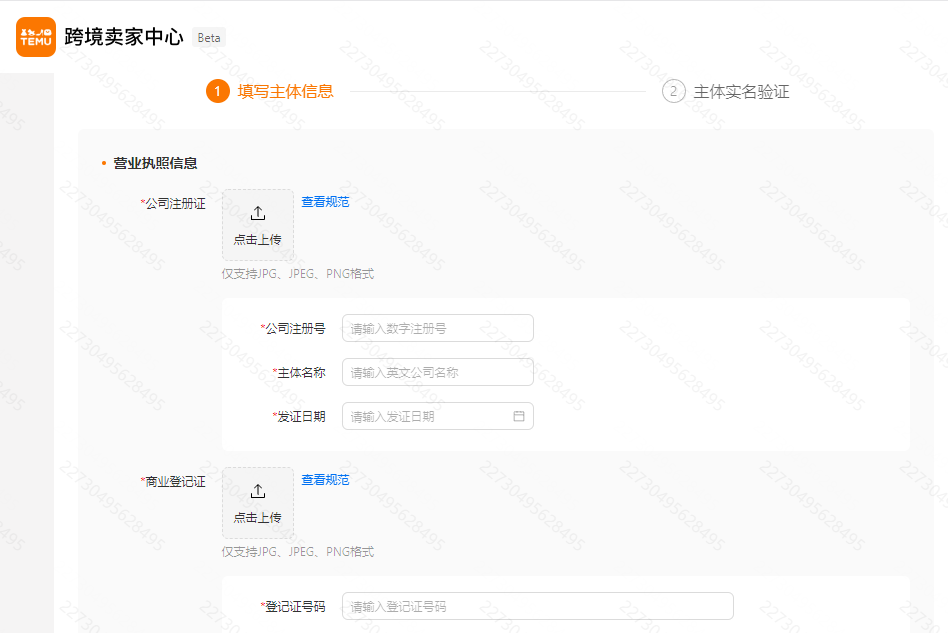948x633 pixels.
Task: Click 点击上传 in the 商业登记证 upload box
Action: click(257, 516)
